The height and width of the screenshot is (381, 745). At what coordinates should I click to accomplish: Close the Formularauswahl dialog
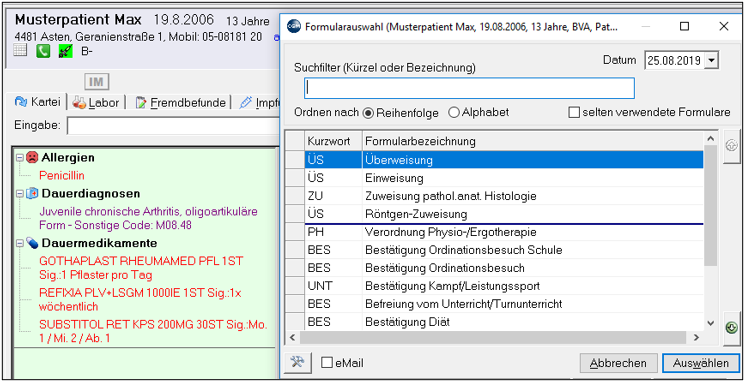pyautogui.click(x=724, y=27)
